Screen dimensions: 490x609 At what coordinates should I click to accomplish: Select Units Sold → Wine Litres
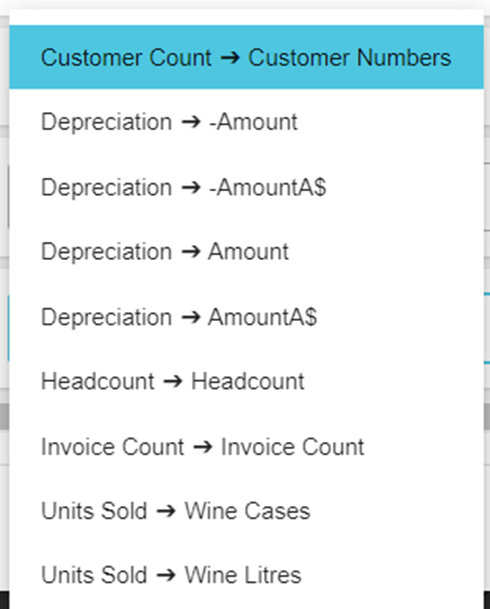(x=246, y=575)
